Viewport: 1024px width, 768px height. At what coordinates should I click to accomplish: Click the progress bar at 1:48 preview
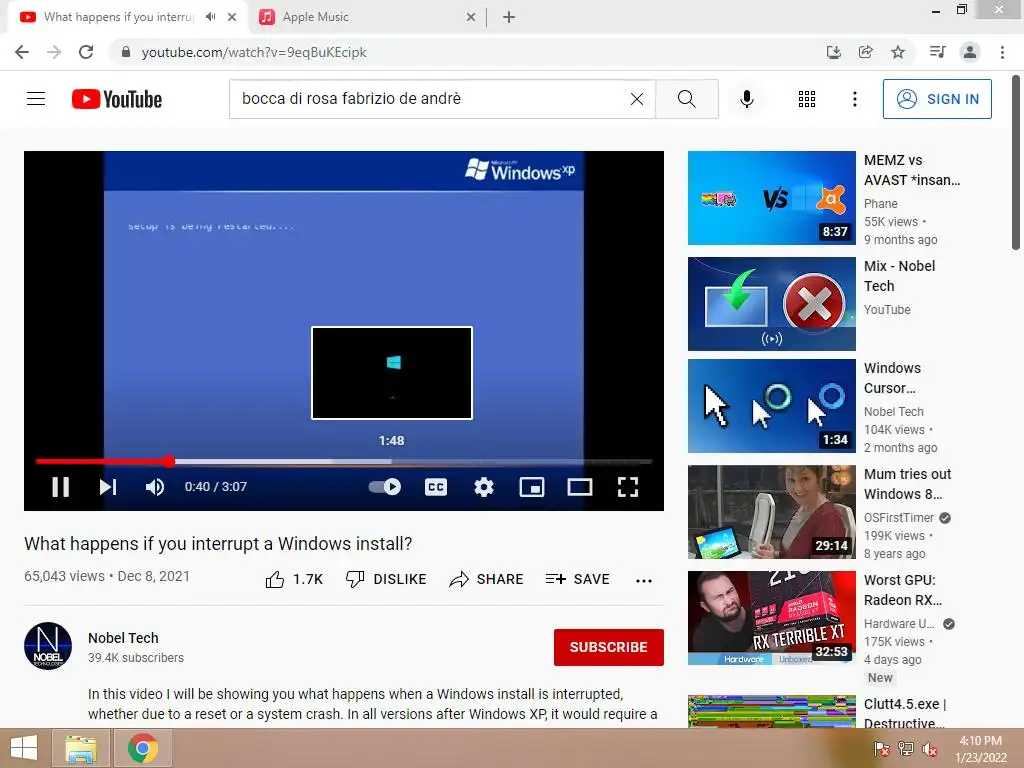(x=391, y=461)
